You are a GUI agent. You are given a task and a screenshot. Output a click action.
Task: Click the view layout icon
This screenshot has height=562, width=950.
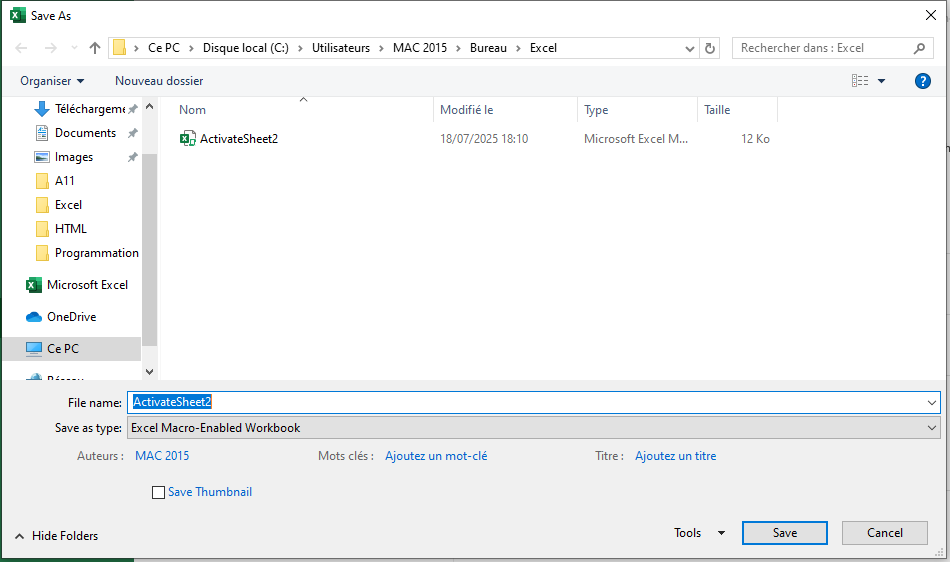pos(860,81)
